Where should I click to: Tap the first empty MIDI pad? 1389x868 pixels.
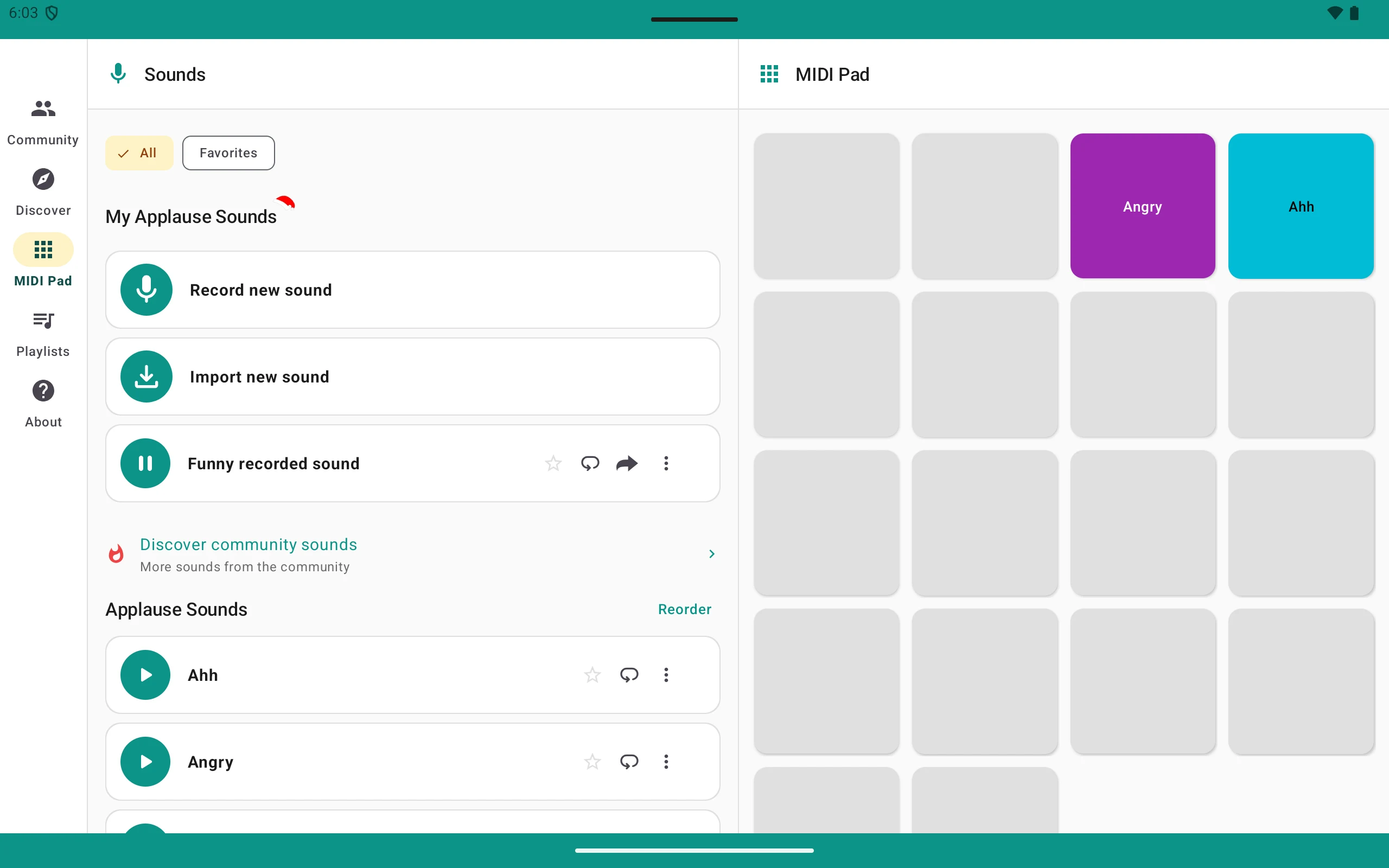point(826,206)
